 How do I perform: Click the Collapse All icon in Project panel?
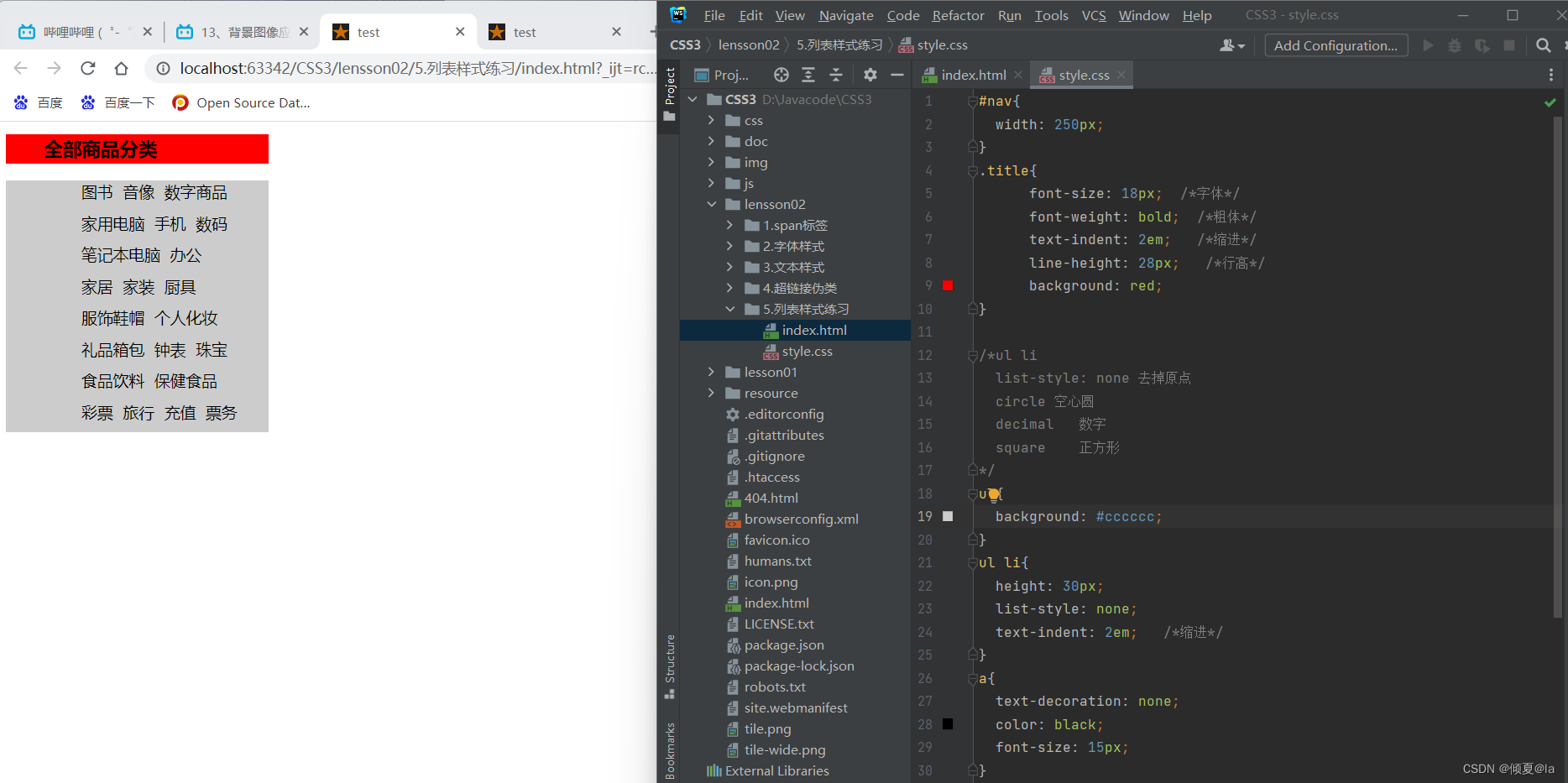coord(835,75)
